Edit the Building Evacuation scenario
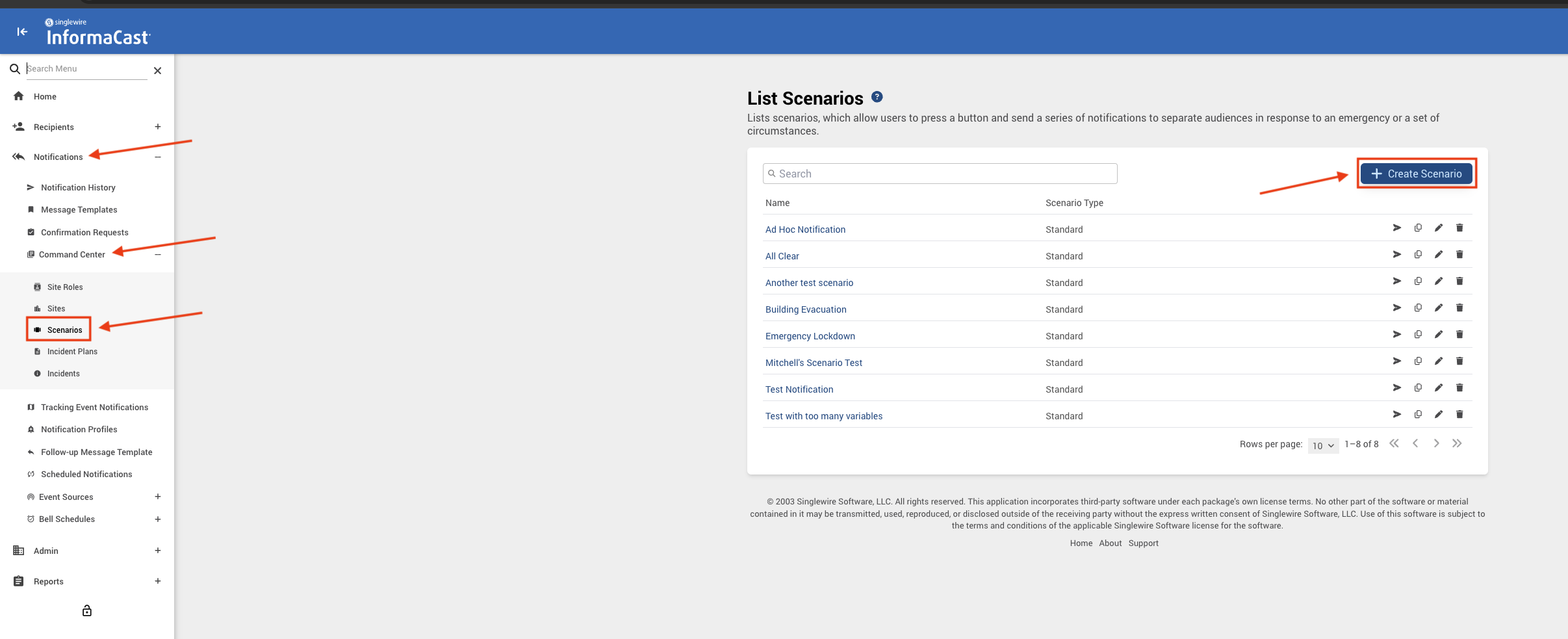 pyautogui.click(x=1439, y=307)
